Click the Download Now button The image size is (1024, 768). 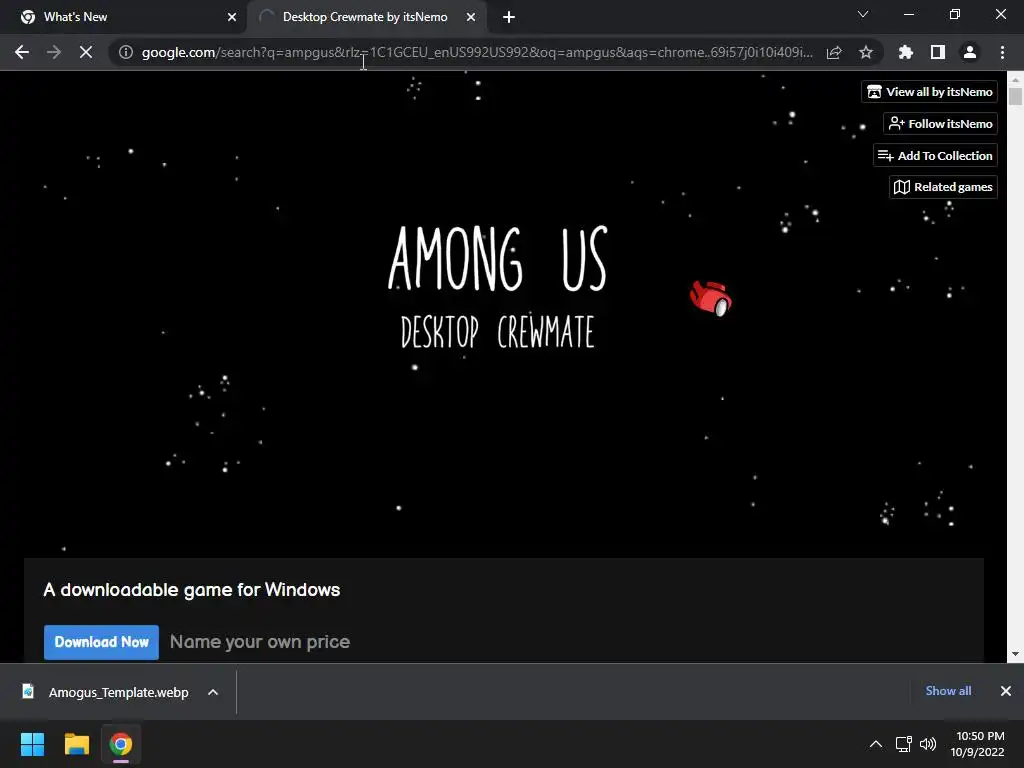point(101,642)
